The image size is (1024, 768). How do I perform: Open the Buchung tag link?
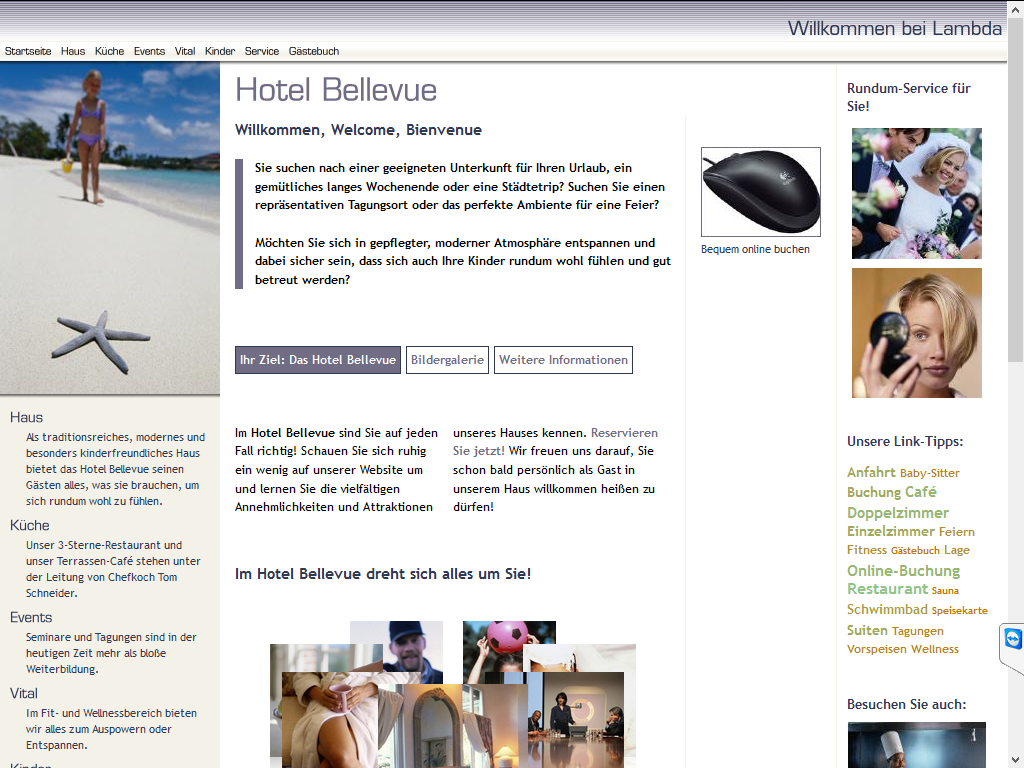(x=874, y=492)
